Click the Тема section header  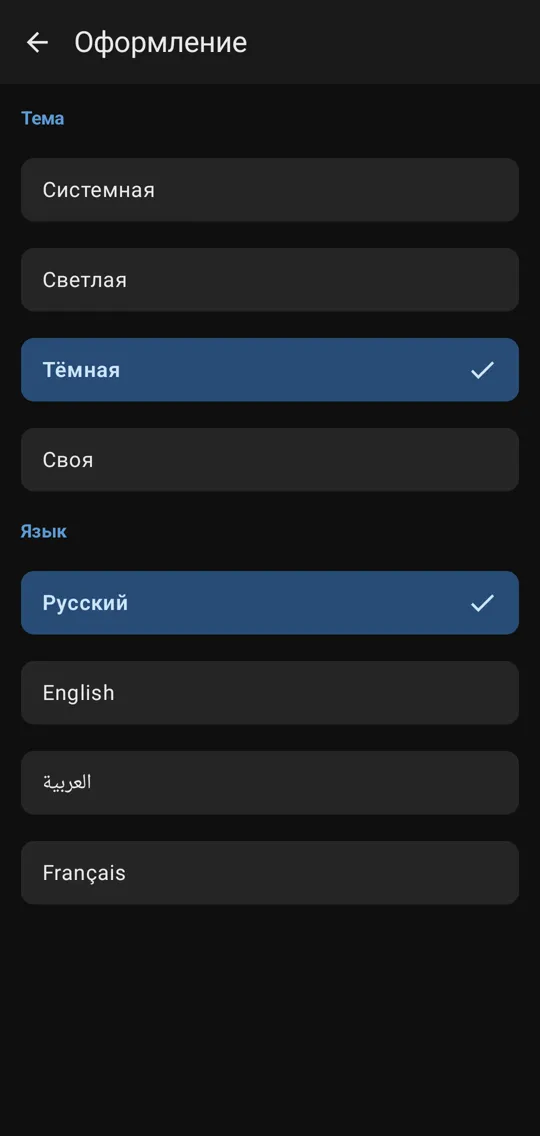42,118
